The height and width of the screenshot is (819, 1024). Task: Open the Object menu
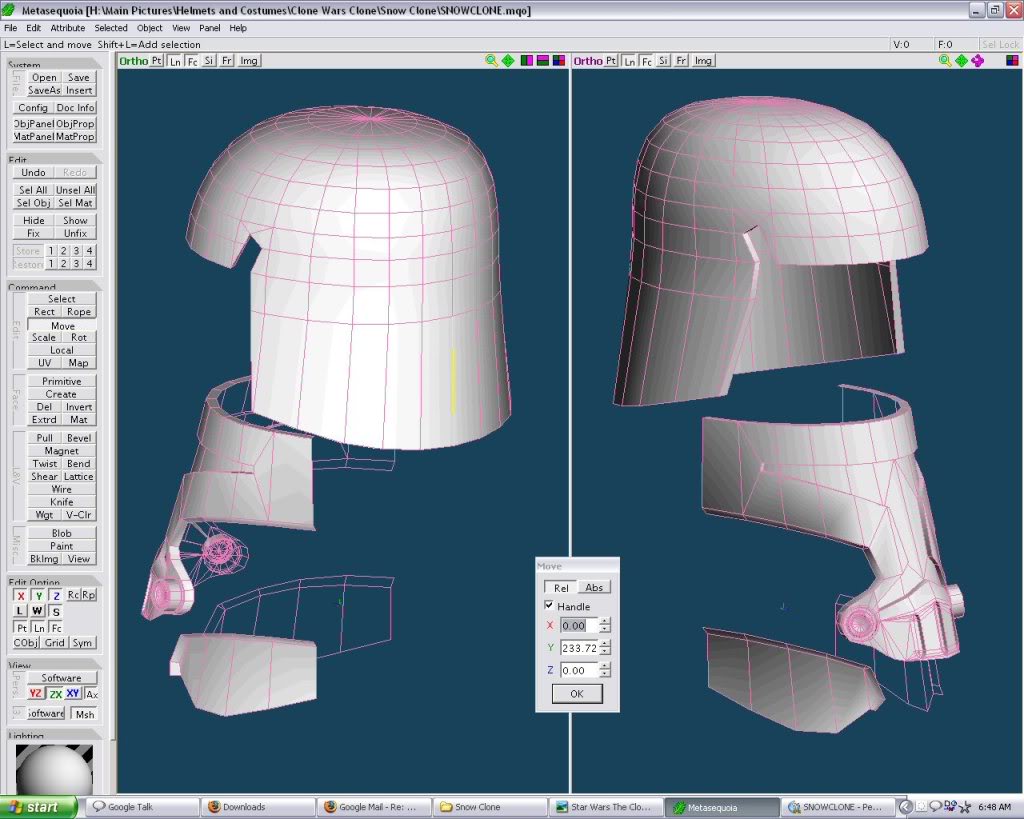150,28
